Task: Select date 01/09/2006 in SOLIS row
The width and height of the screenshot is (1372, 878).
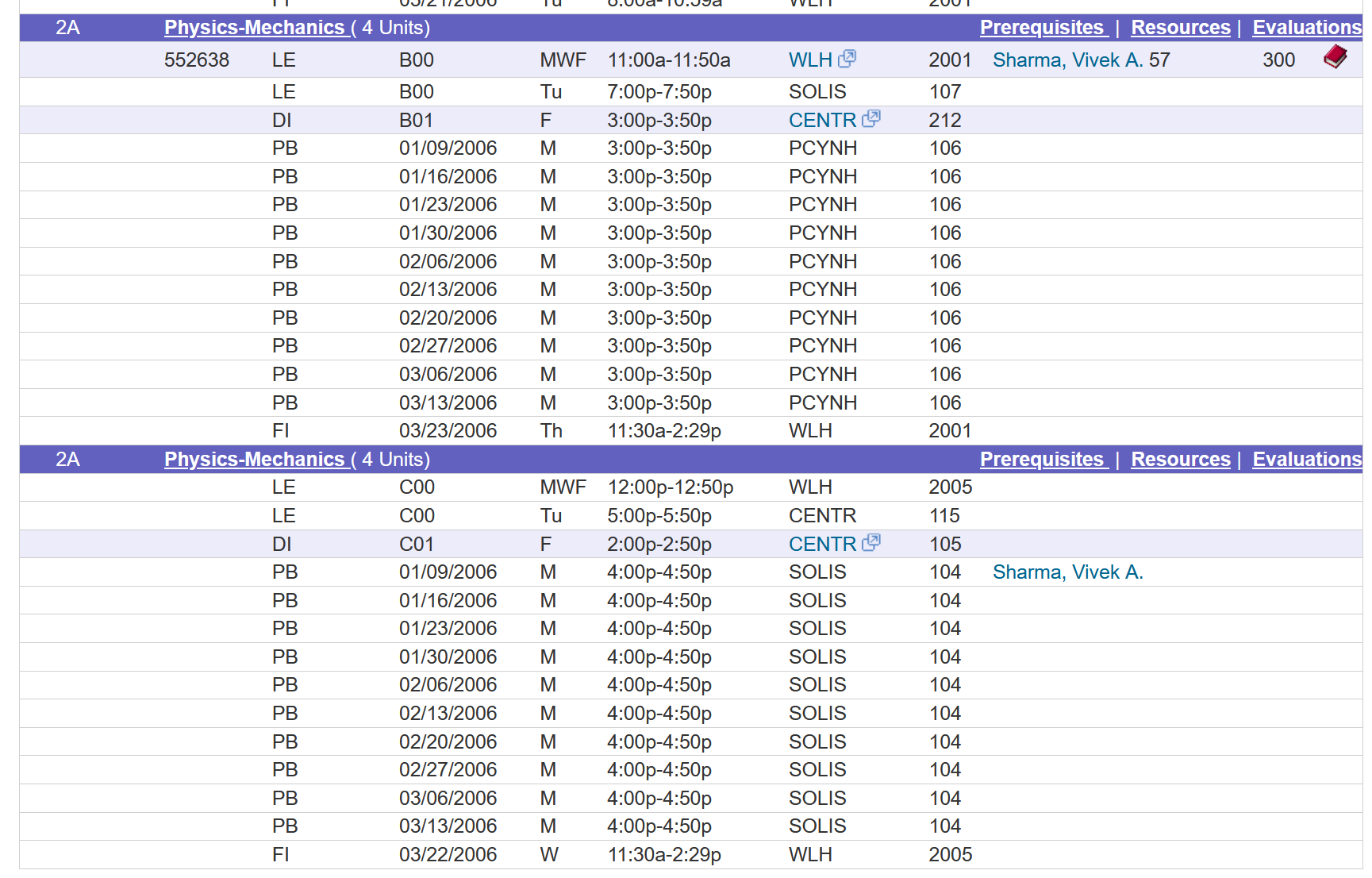Action: [448, 572]
